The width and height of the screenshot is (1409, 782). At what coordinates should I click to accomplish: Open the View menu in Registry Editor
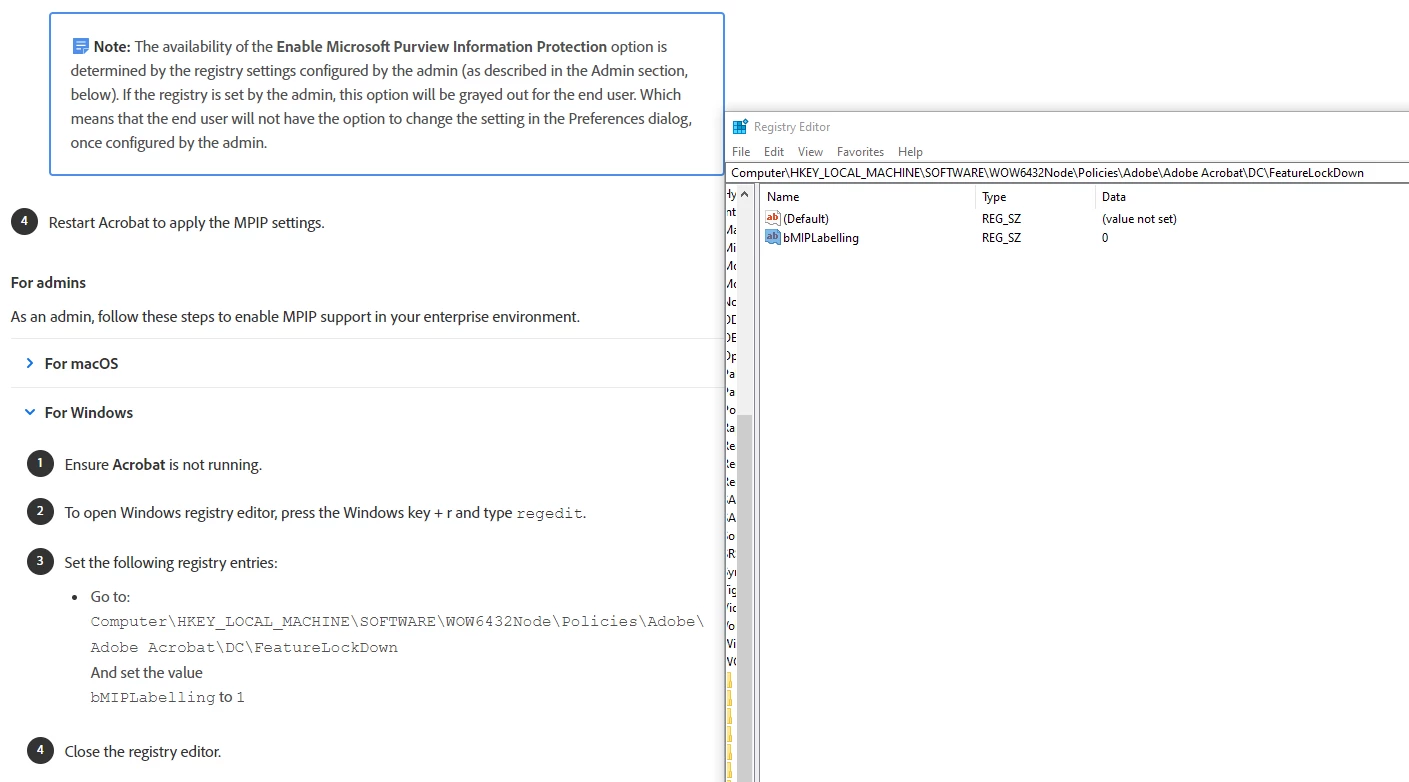pos(810,152)
